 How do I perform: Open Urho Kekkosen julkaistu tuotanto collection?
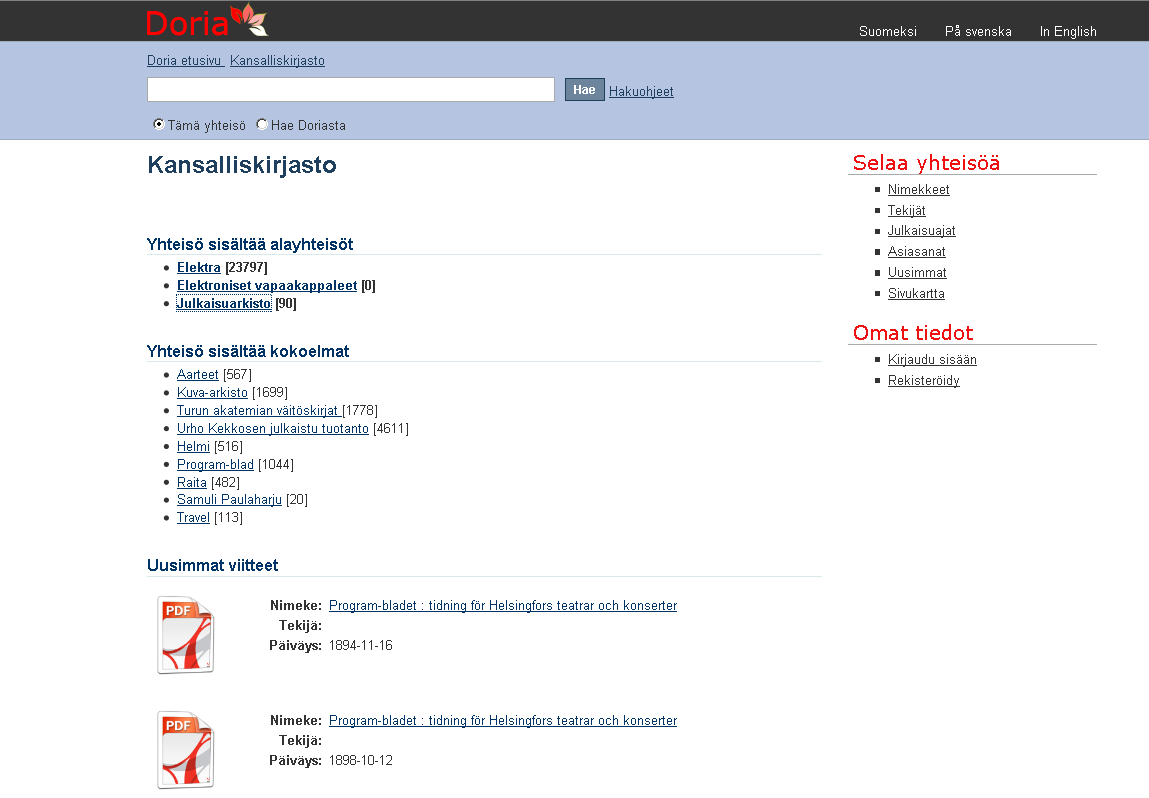pos(273,429)
